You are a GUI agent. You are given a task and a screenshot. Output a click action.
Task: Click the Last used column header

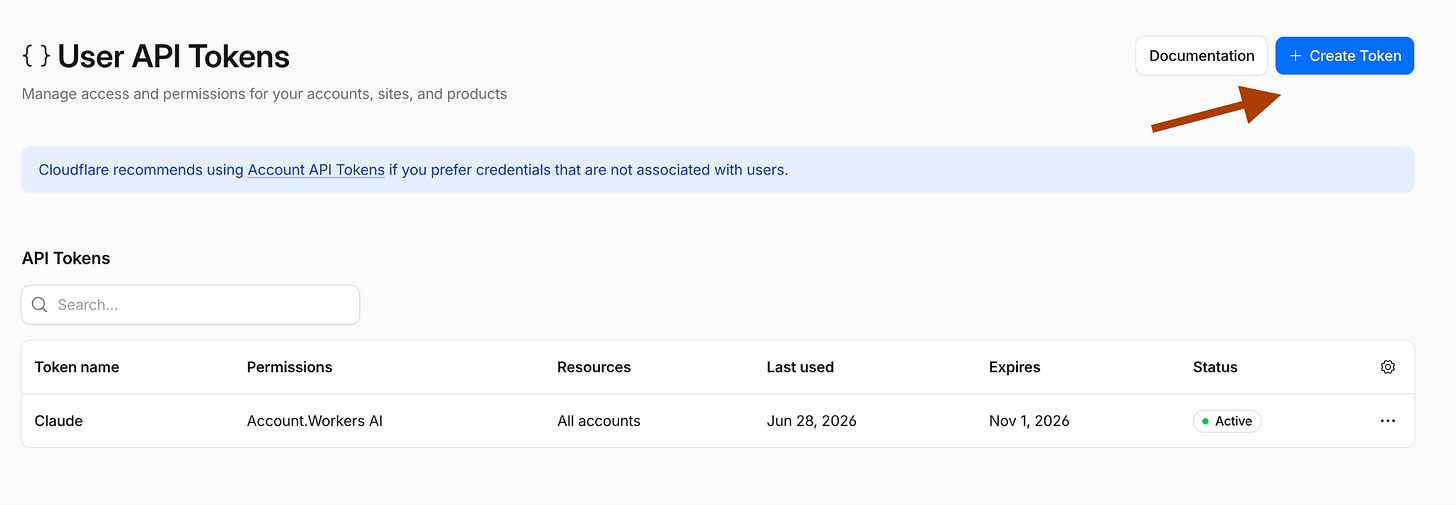800,367
